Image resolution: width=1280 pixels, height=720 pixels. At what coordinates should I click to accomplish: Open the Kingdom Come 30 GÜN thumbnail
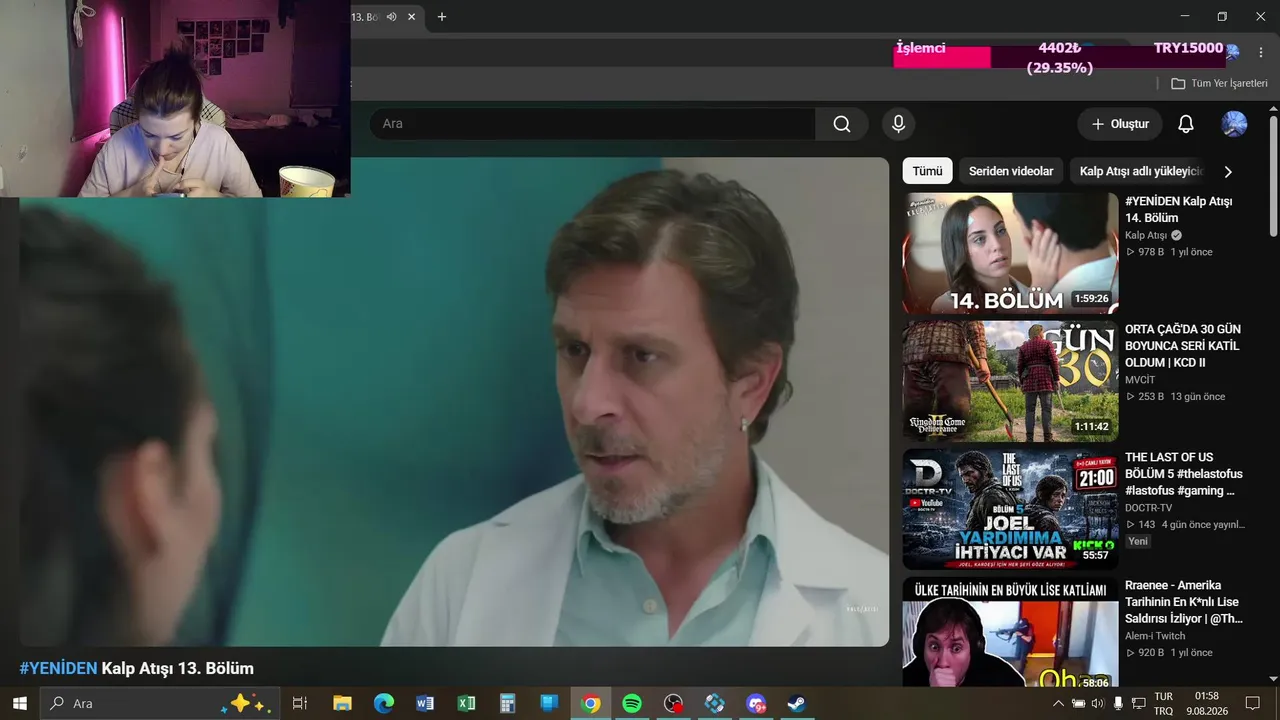click(x=1010, y=381)
